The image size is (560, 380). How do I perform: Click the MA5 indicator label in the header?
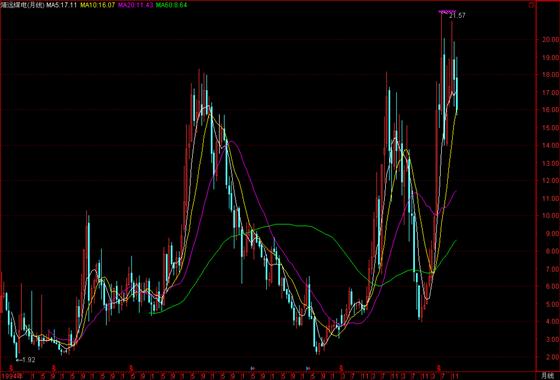[x=61, y=5]
